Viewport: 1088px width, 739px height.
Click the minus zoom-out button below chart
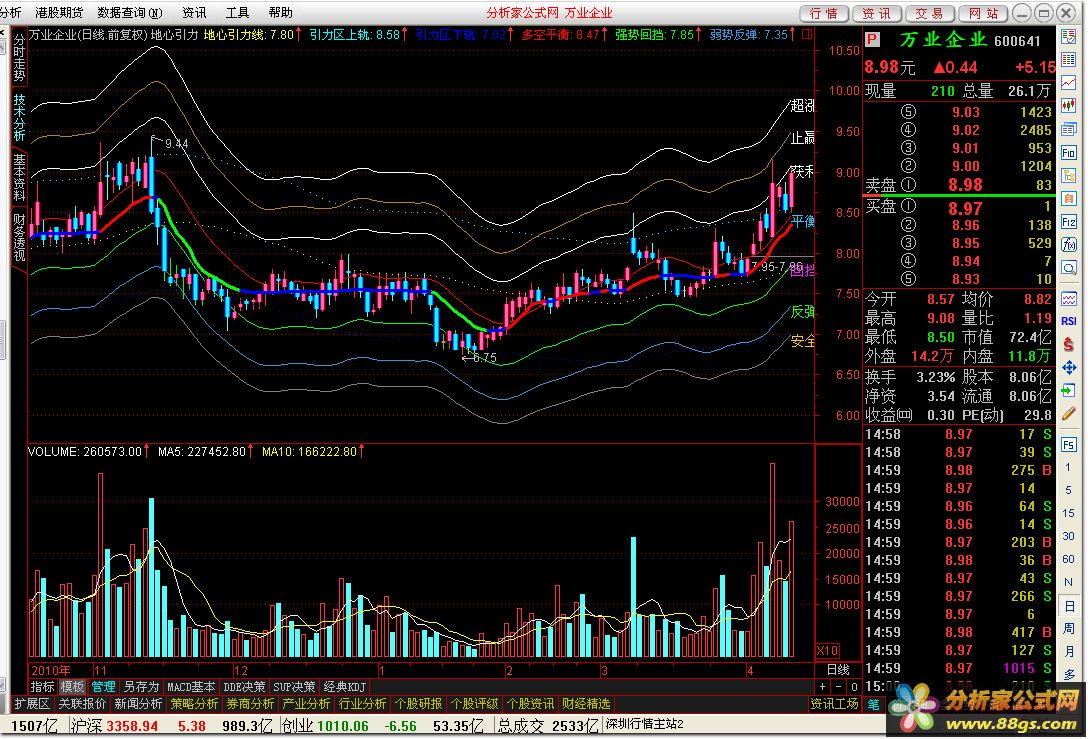(x=838, y=687)
